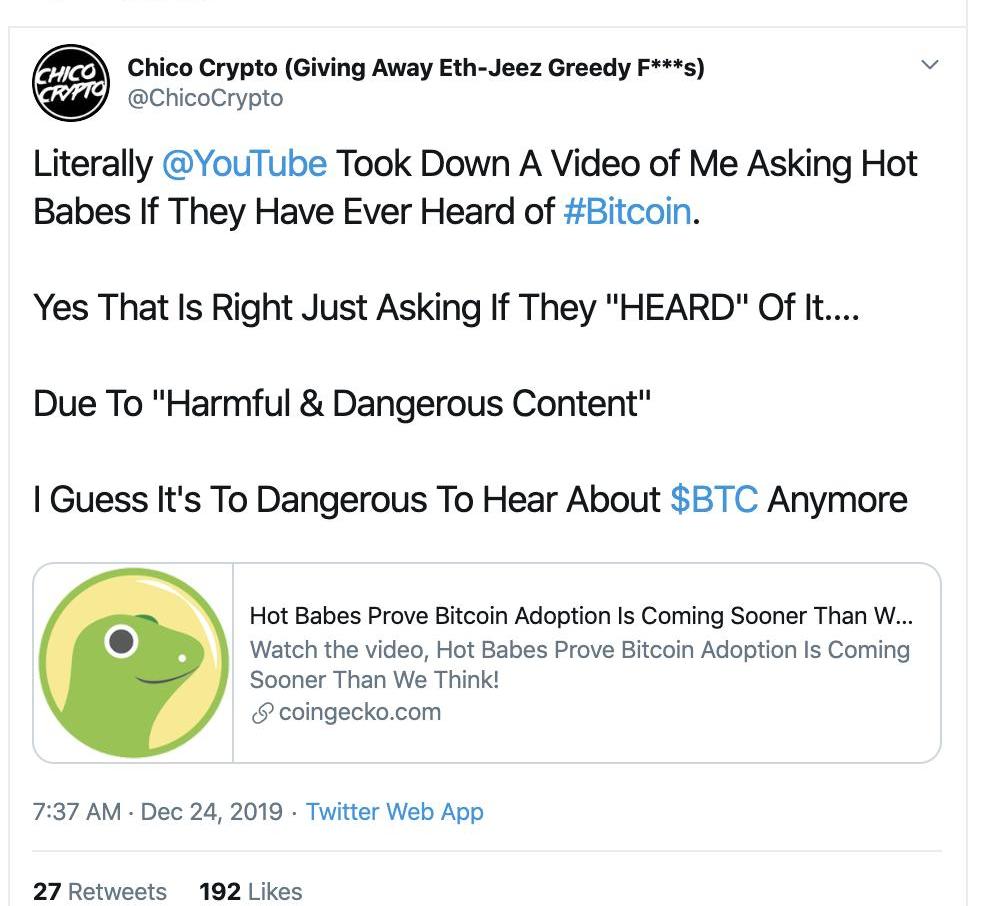Open the Hot Babes Prove Bitcoin card title
This screenshot has height=906, width=988.
580,615
